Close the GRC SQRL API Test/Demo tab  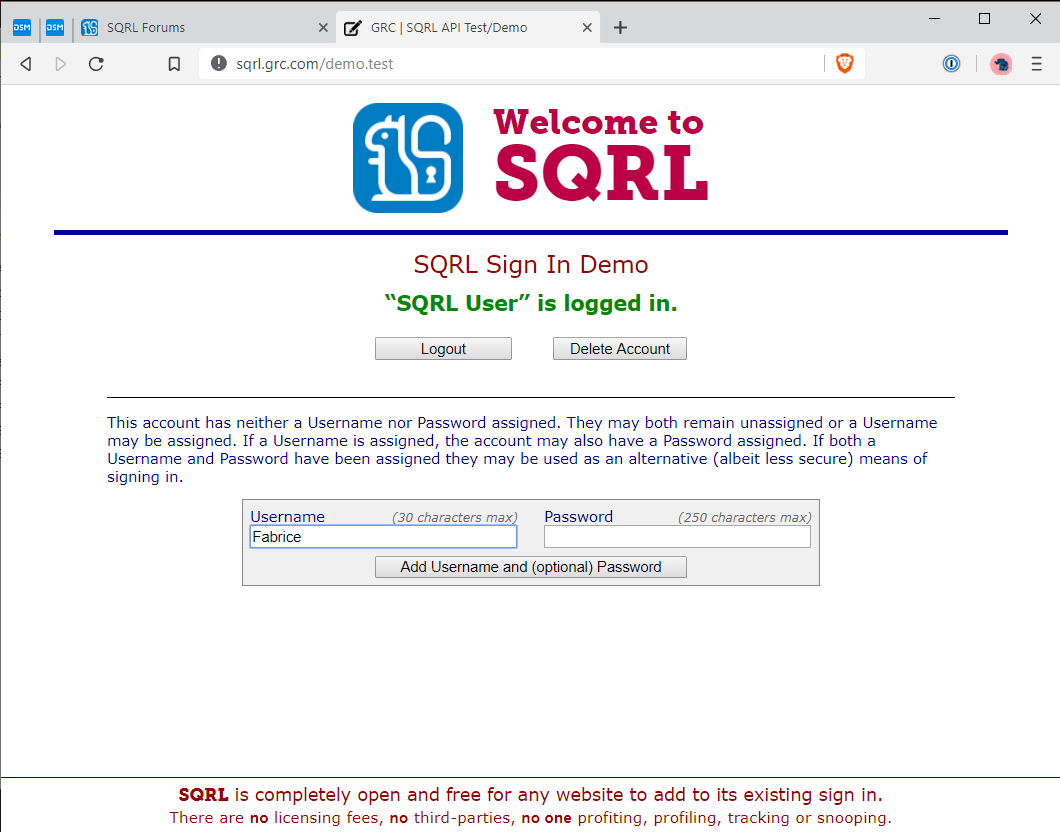(x=587, y=28)
